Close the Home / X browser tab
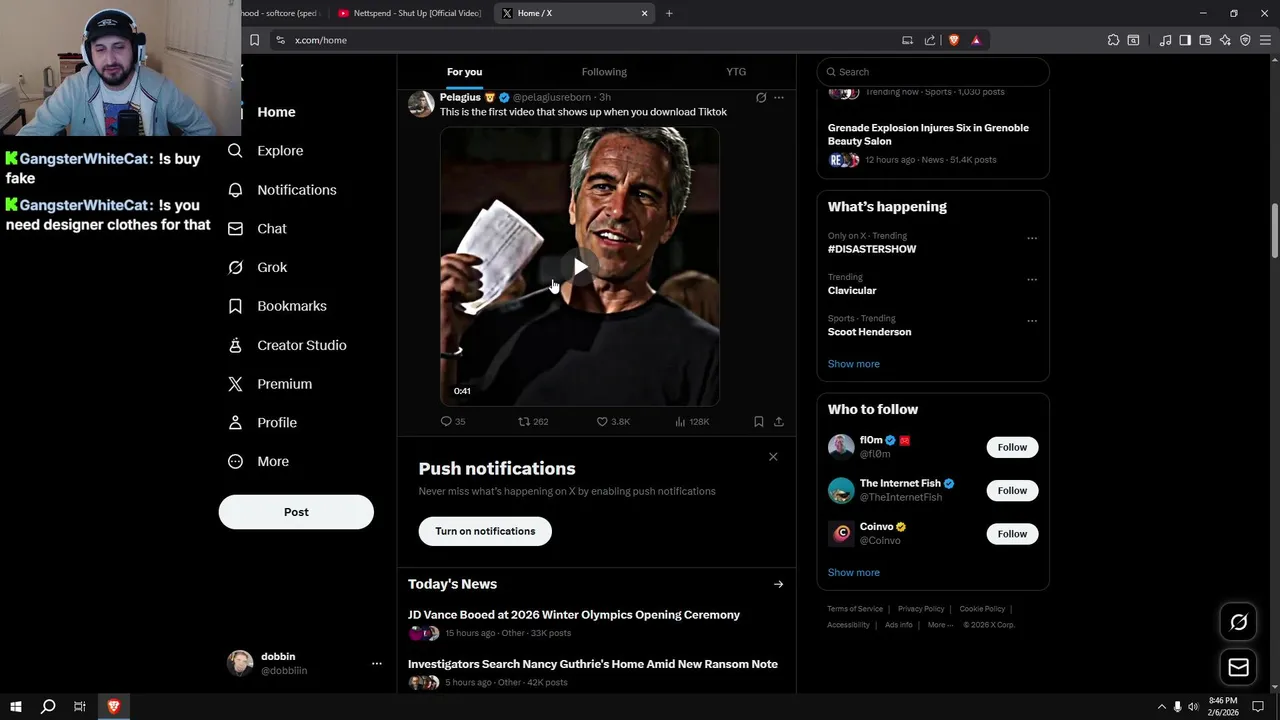Screen dimensions: 1280x720 pyautogui.click(x=644, y=13)
